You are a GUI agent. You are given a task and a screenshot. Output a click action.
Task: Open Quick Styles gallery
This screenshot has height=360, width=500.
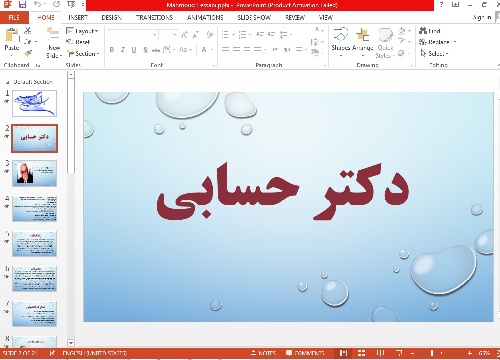click(x=385, y=43)
